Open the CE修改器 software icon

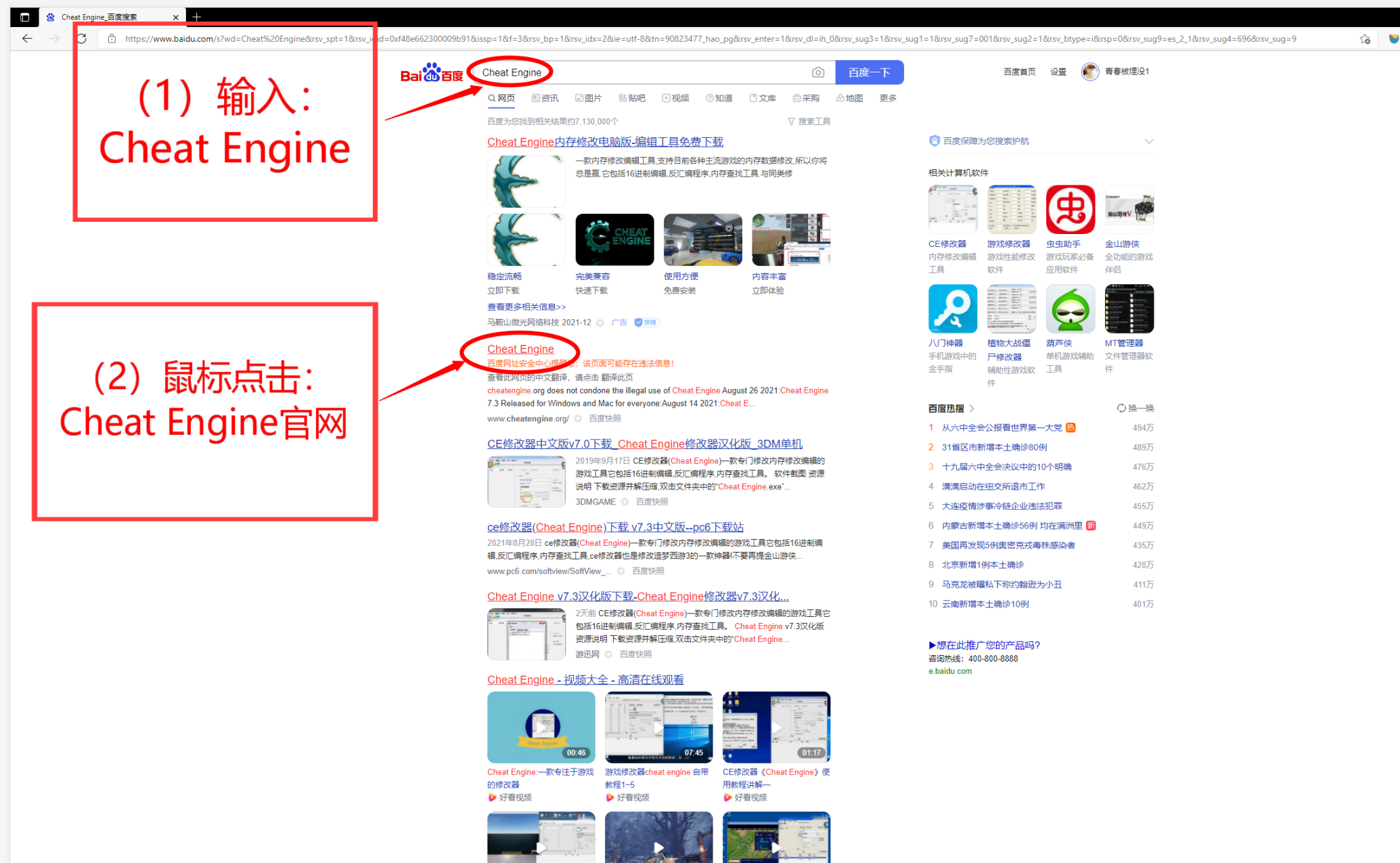(952, 210)
